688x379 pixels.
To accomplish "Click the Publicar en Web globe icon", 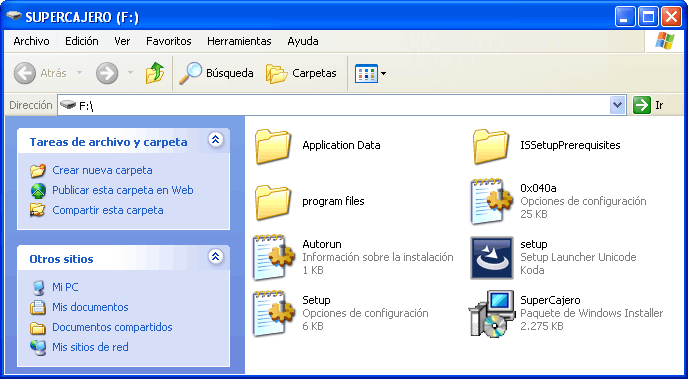I will (38, 190).
